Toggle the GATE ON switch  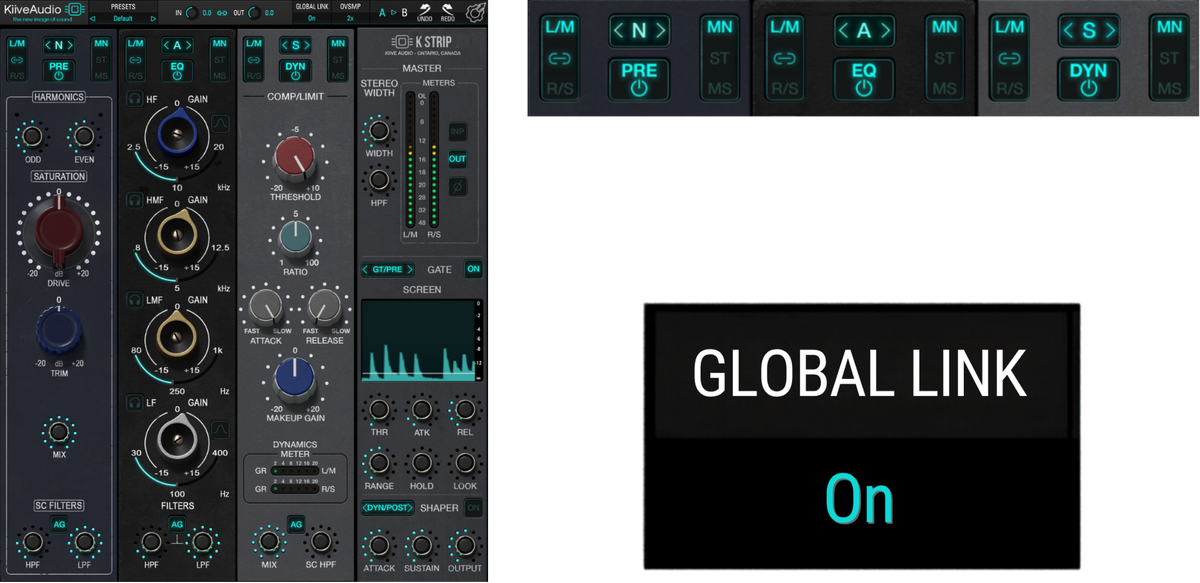(474, 269)
